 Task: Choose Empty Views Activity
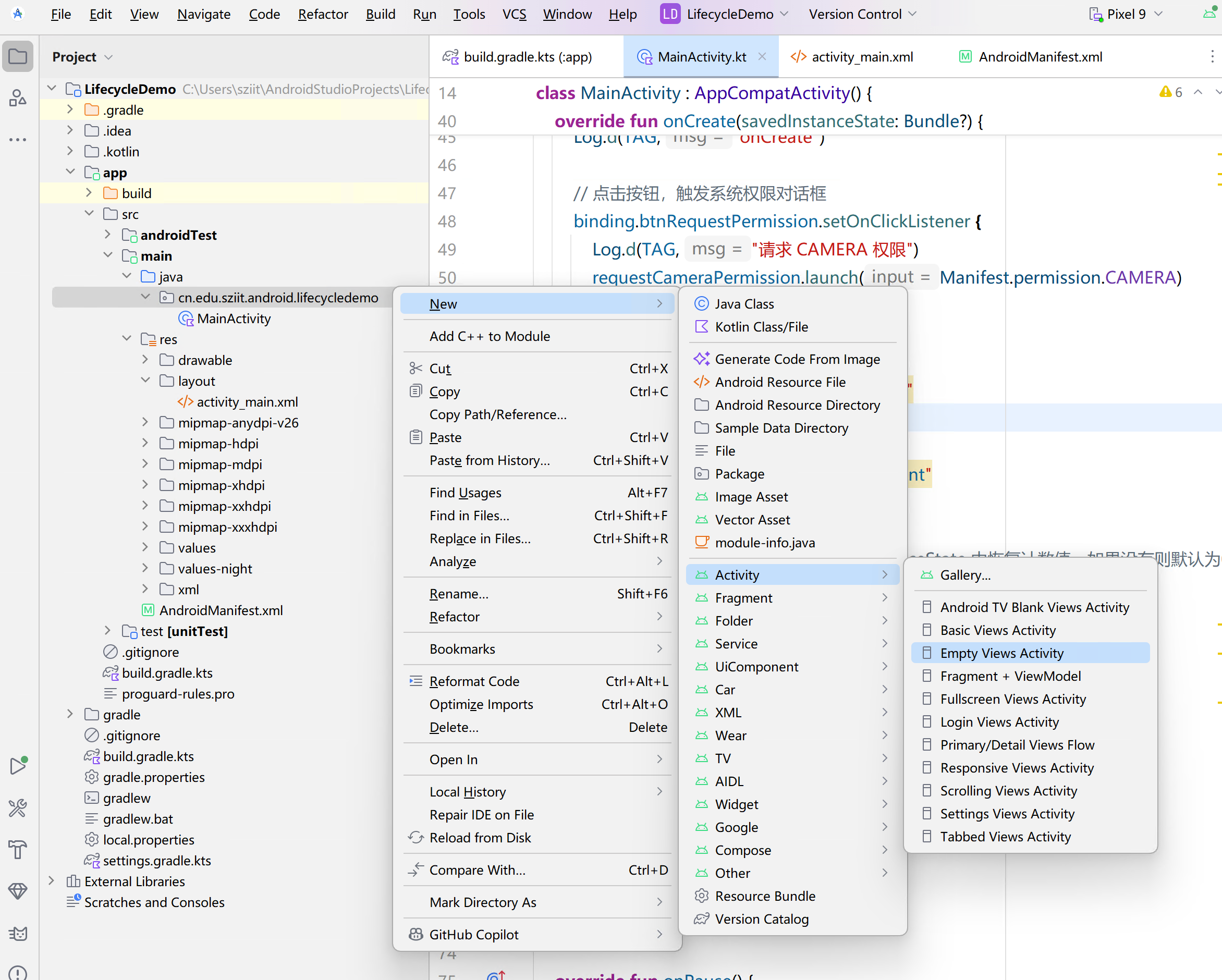pos(1030,653)
